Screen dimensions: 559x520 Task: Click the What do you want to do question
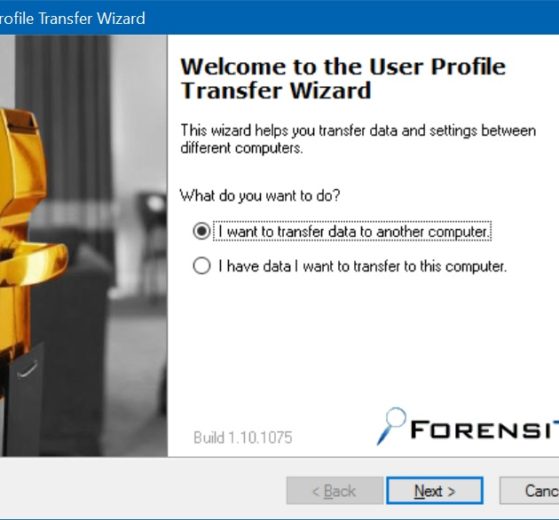click(x=260, y=195)
